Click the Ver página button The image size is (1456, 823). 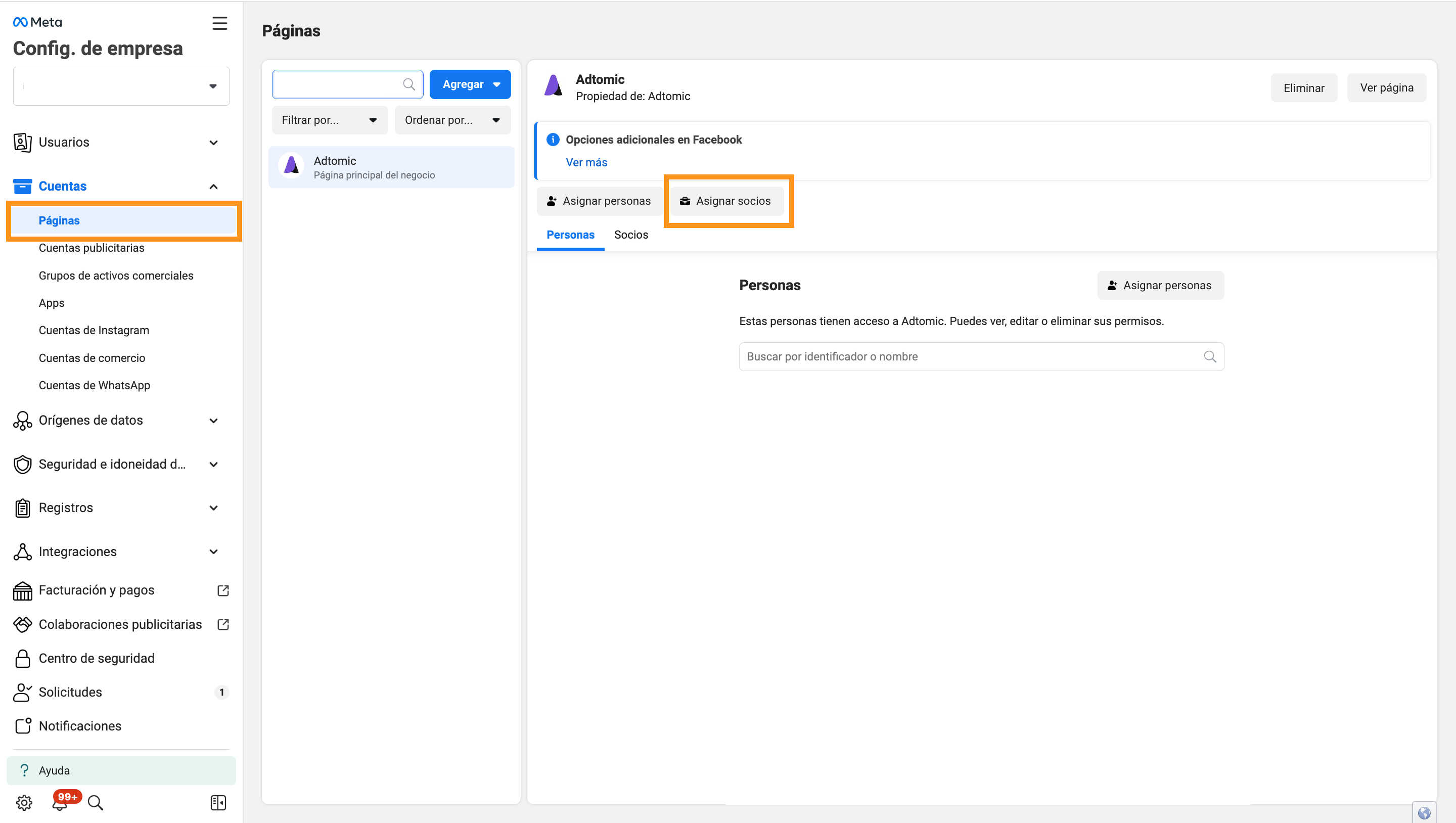[x=1386, y=87]
